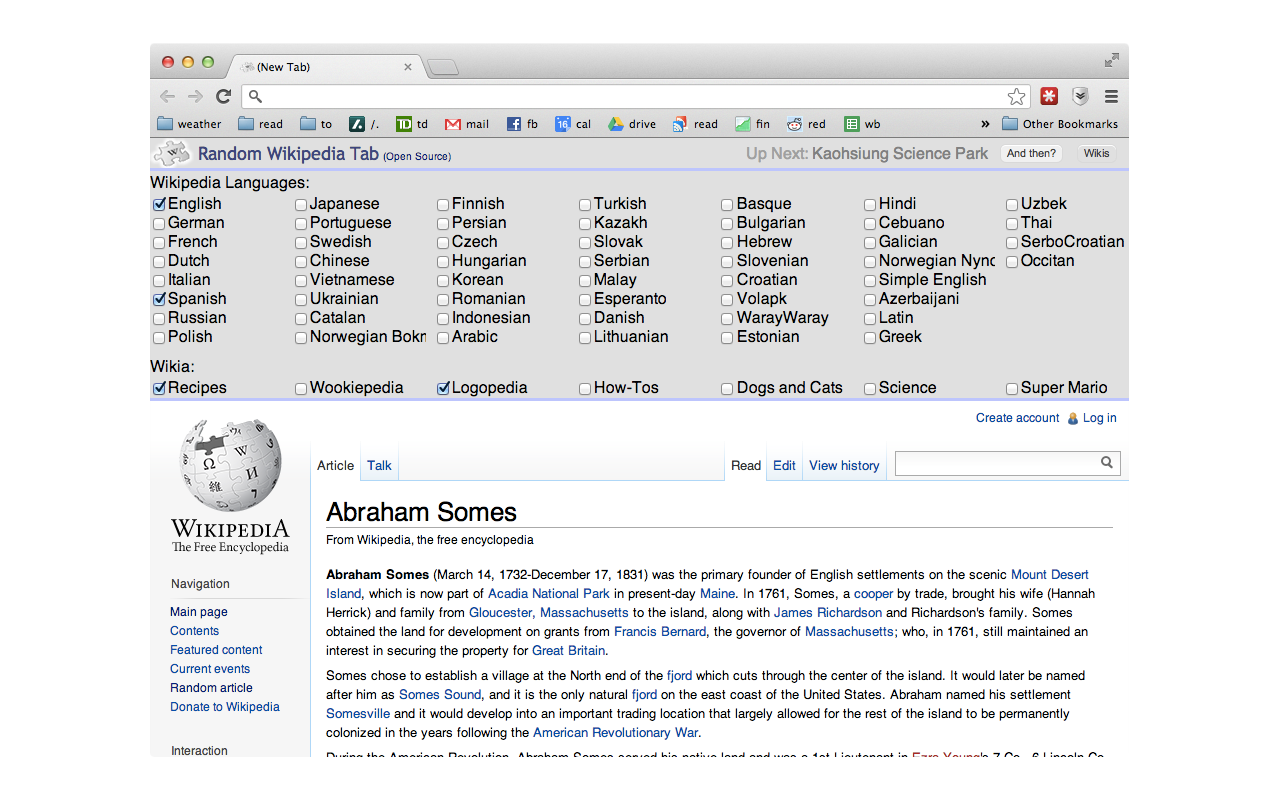Open the weather bookmark folder
Viewport: 1280px width, 800px height.
[x=190, y=124]
